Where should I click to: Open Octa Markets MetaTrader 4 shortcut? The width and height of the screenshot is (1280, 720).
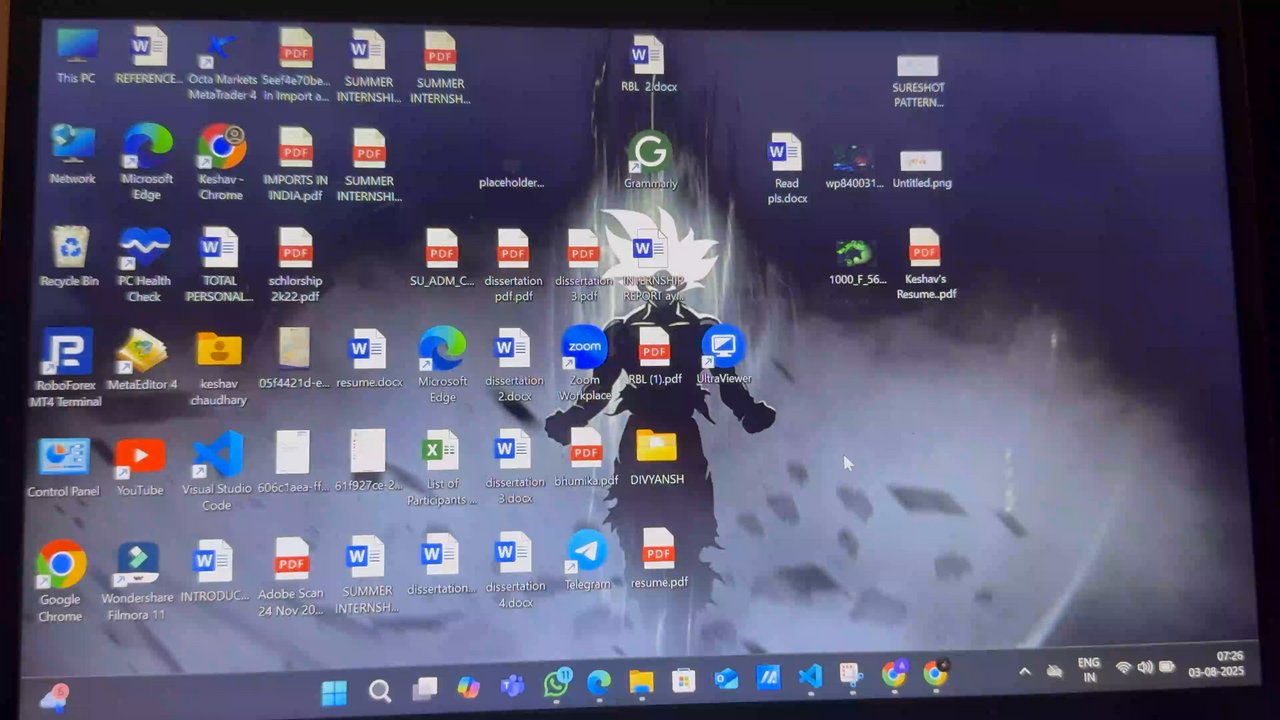tap(222, 65)
